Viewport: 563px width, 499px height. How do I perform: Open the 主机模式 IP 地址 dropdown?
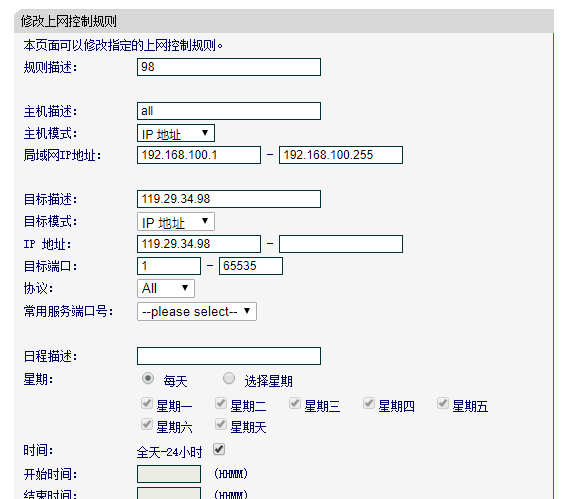[176, 134]
